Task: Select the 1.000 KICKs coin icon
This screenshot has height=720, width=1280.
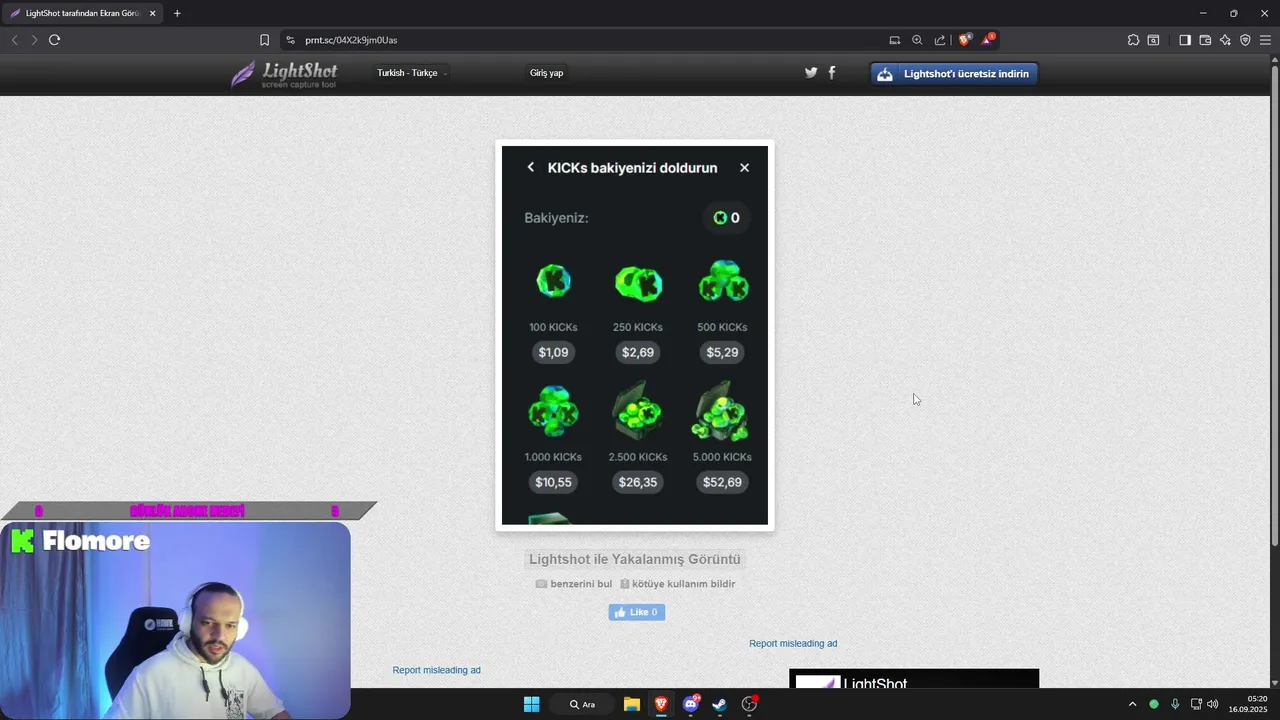Action: 553,411
